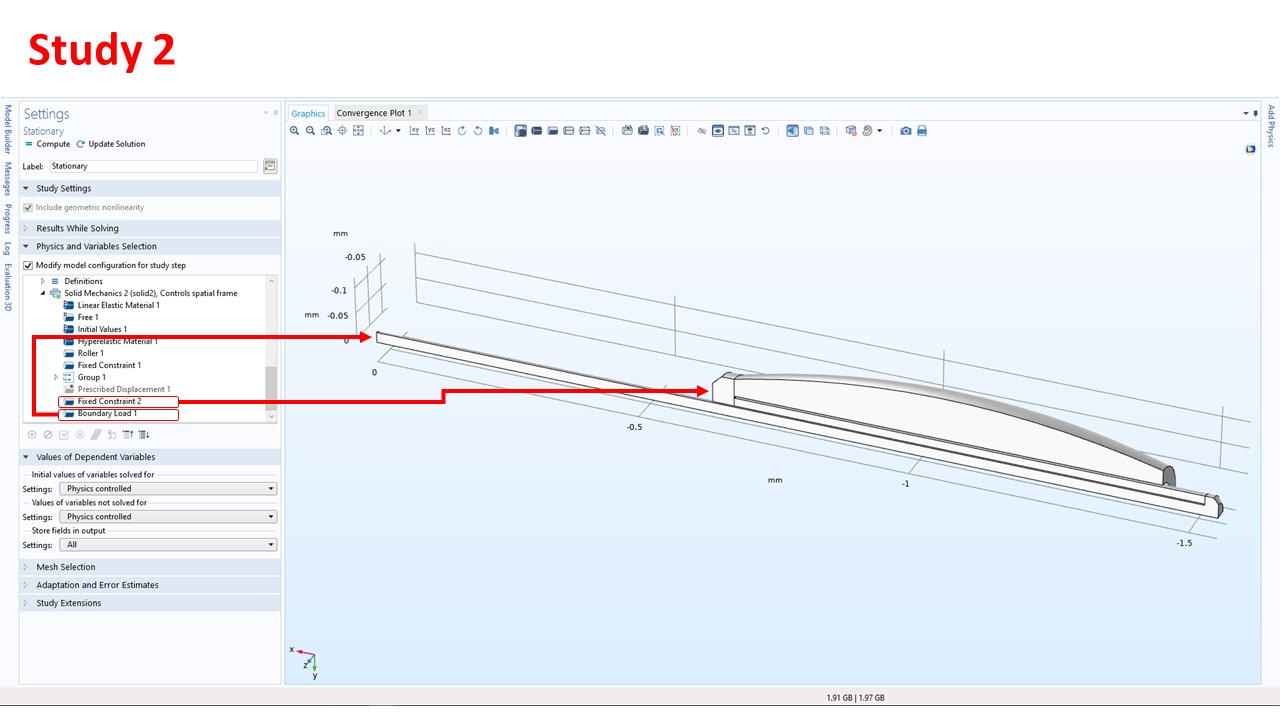Switch to the Convergence Plot 1 tab
1280x720 pixels.
click(373, 113)
